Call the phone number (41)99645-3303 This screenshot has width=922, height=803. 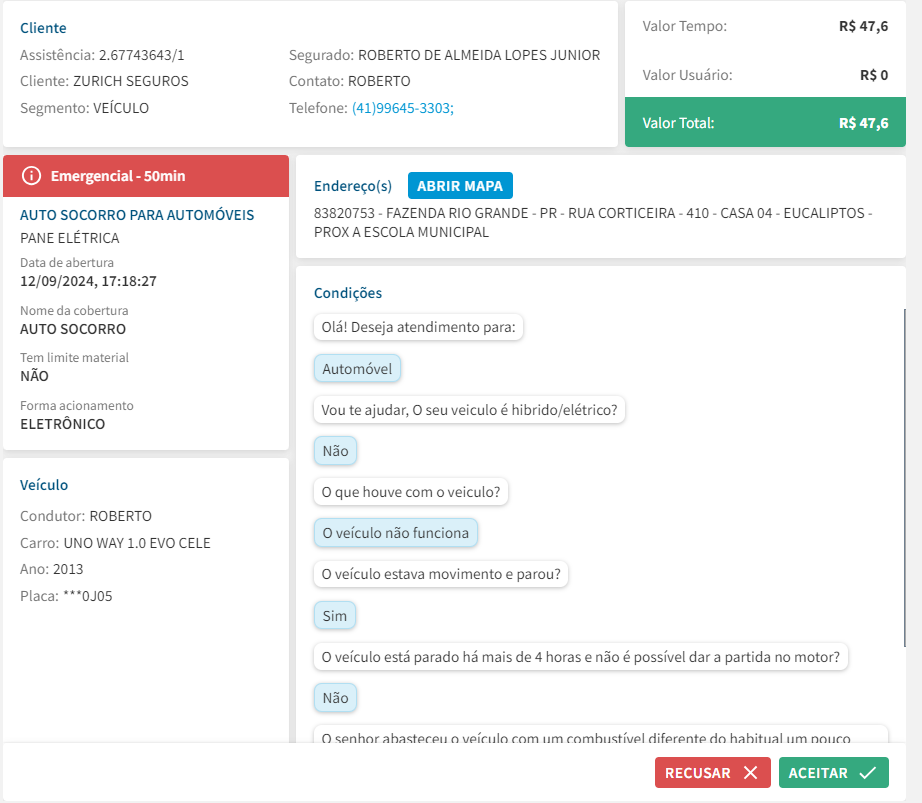tap(402, 108)
